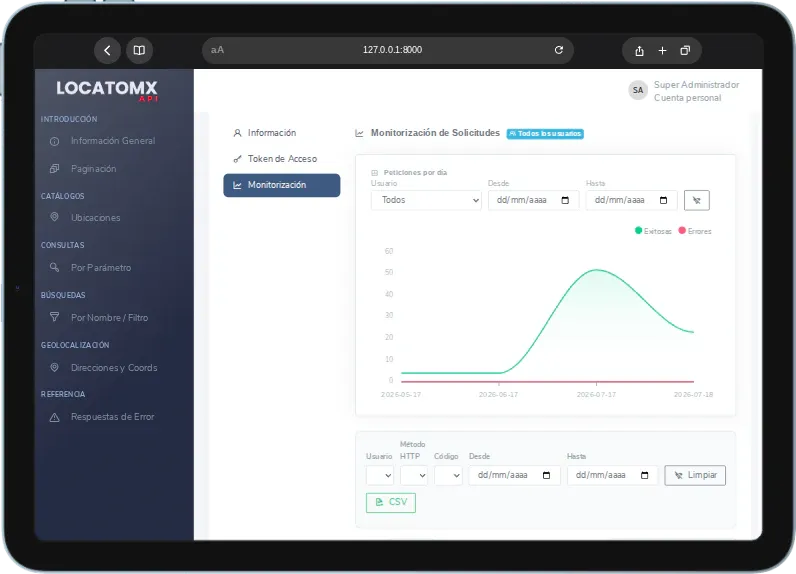This screenshot has width=796, height=574.
Task: Click the Por Parámetro search icon
Action: (54, 267)
